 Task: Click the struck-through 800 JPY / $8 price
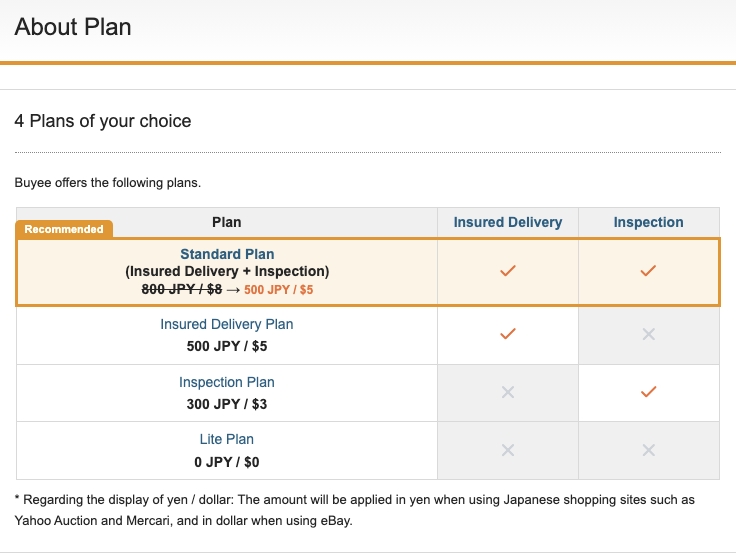pyautogui.click(x=182, y=290)
